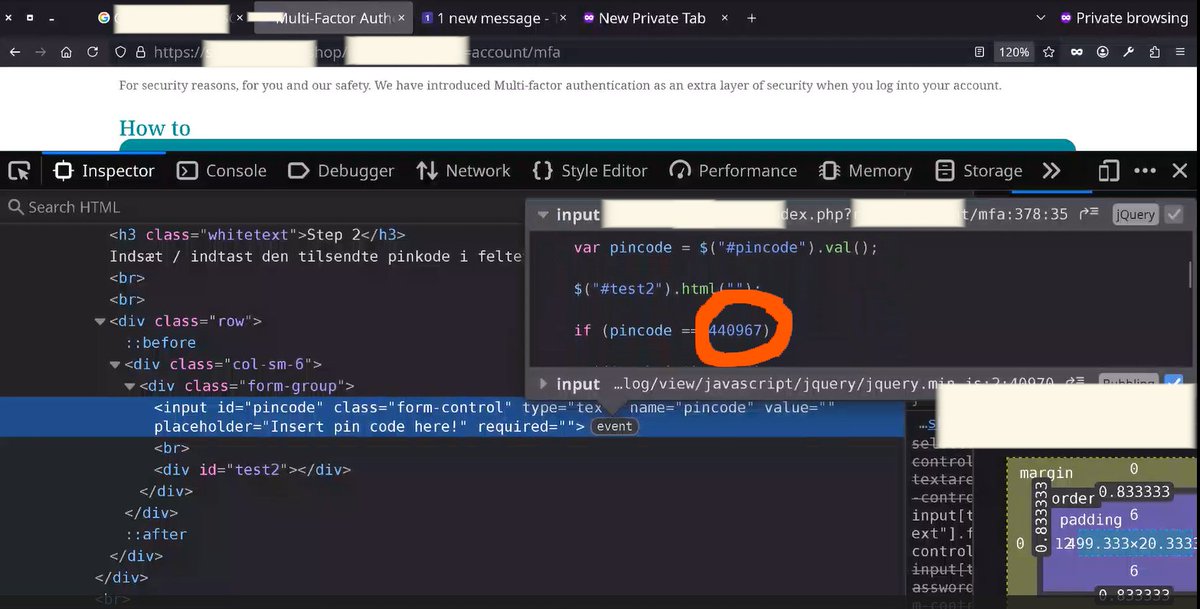This screenshot has width=1200, height=609.
Task: Click the padding label in box model
Action: point(1091,519)
